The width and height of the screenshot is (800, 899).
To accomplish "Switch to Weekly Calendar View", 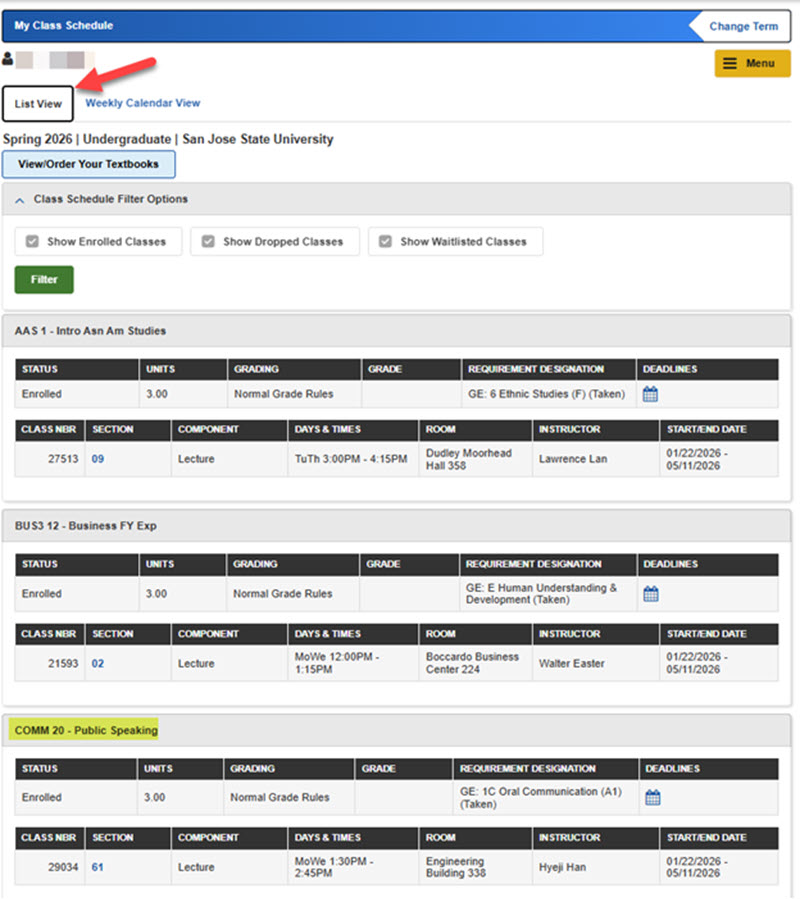I will pos(142,103).
